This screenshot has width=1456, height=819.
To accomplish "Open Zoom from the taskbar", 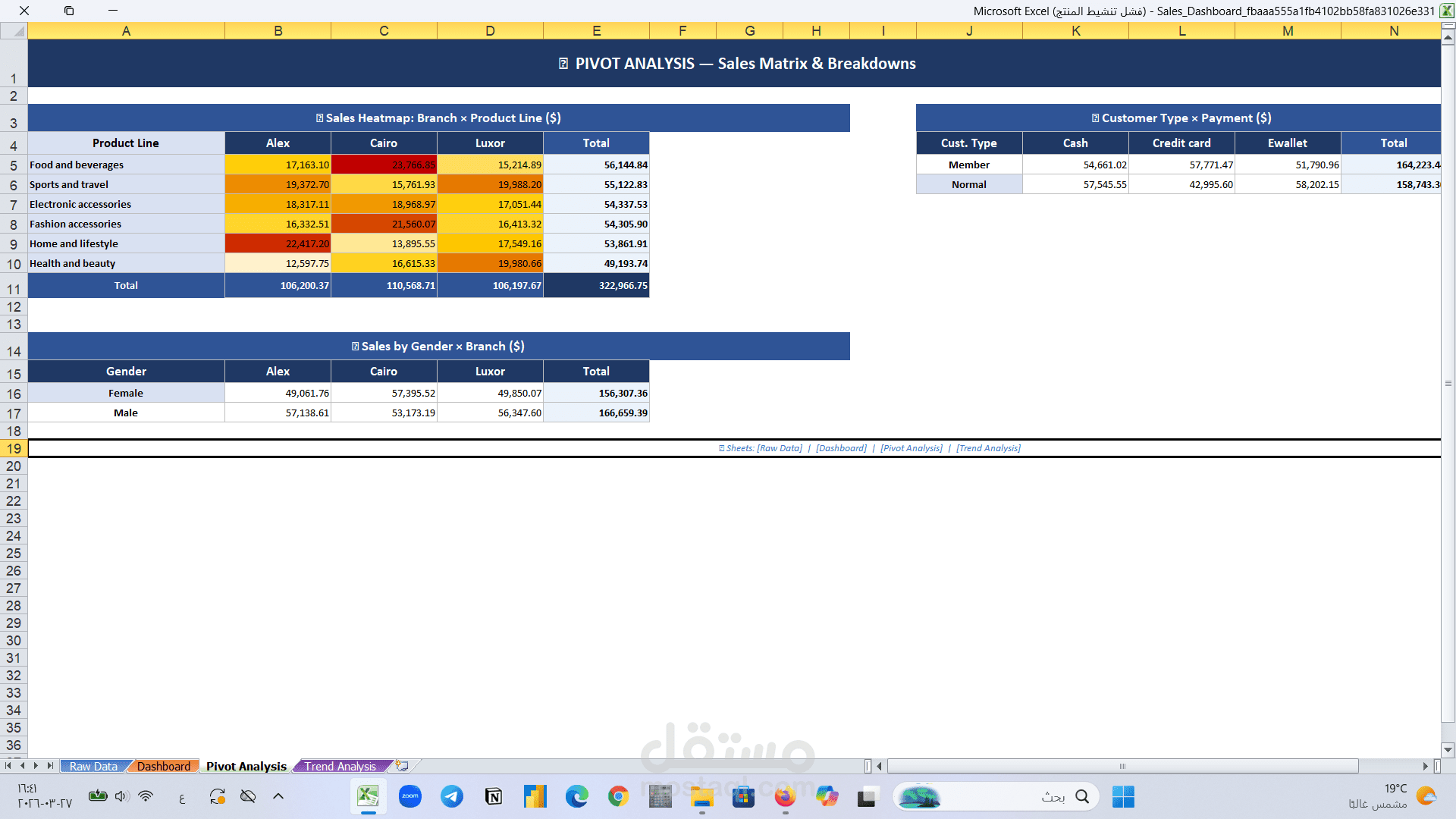I will click(x=410, y=796).
